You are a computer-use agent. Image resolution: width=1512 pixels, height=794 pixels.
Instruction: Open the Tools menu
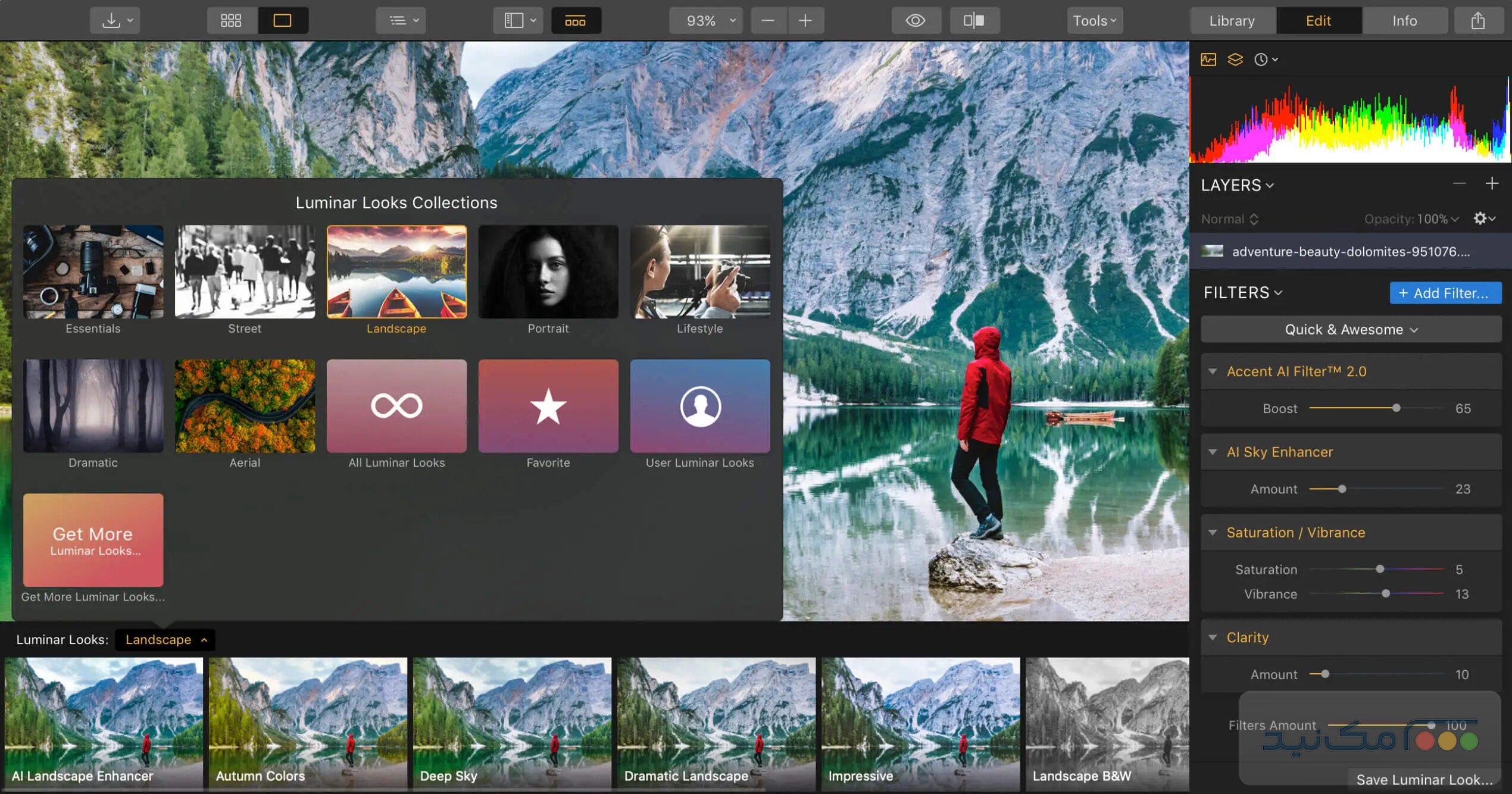1094,20
